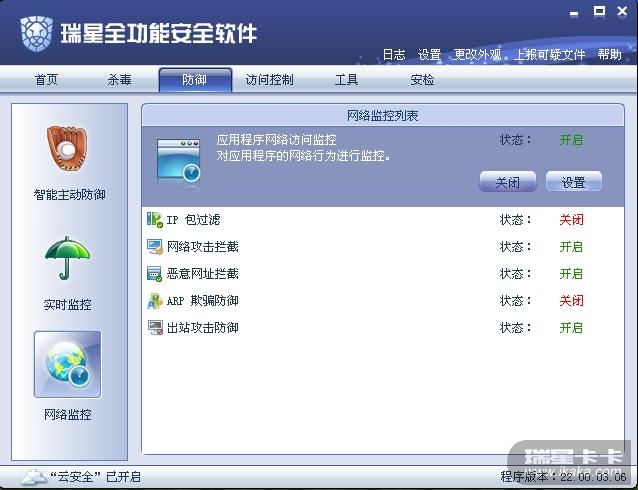The image size is (638, 490).
Task: Click 关闭 status of IP 包过滤
Action: (571, 220)
